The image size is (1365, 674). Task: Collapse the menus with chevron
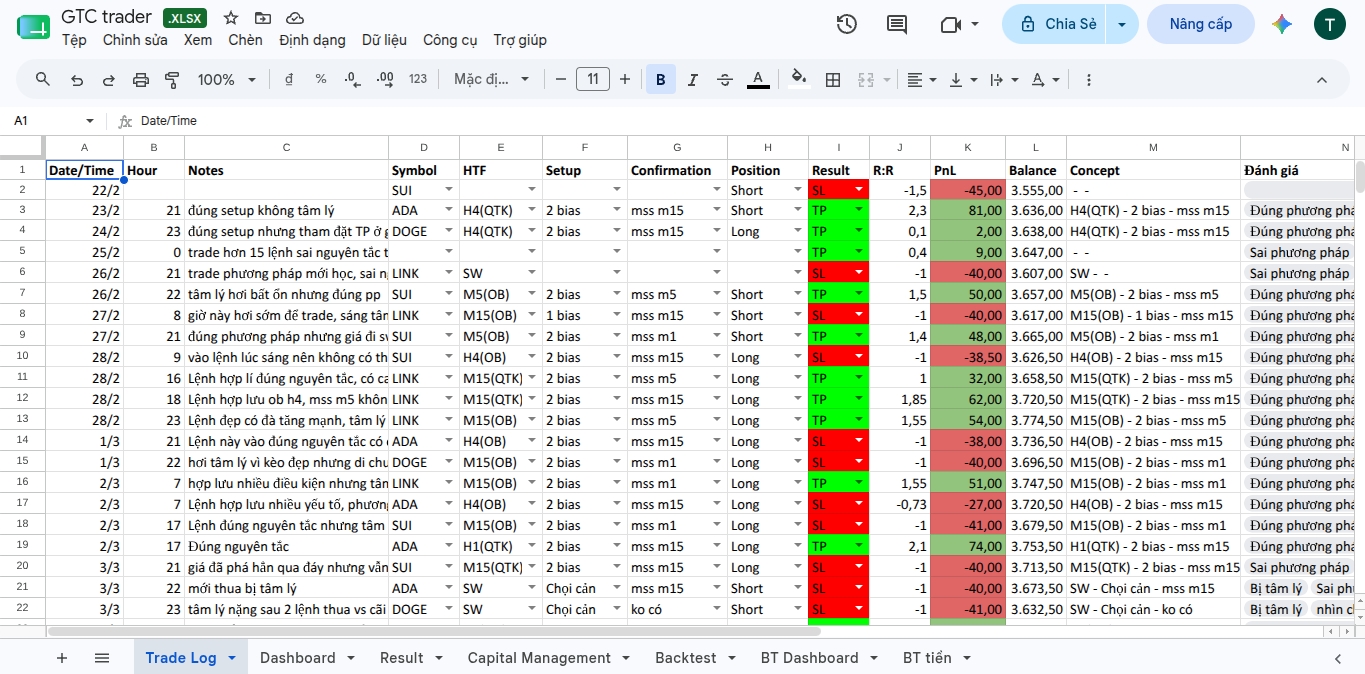[x=1321, y=79]
